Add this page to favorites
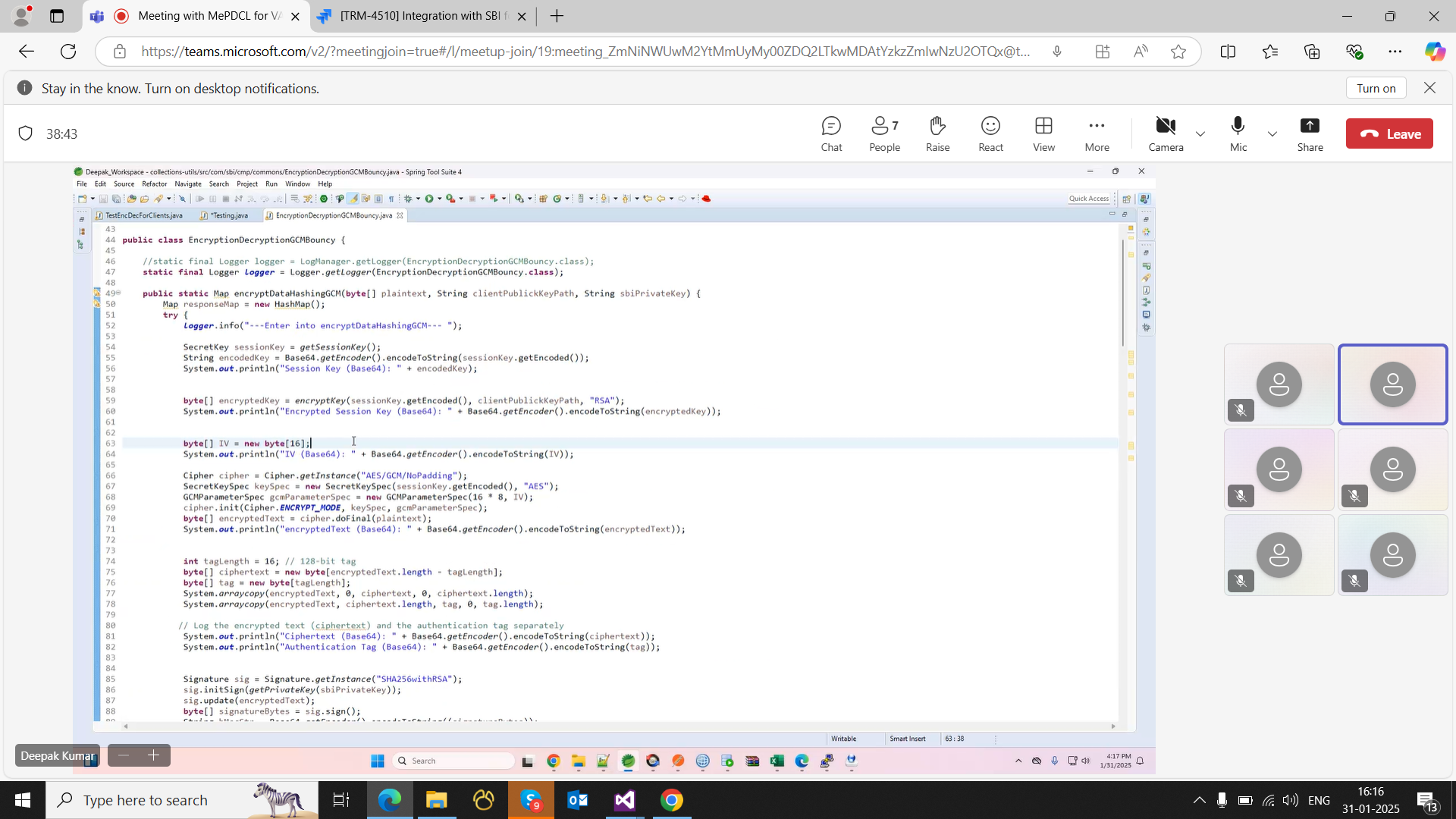1456x819 pixels. pyautogui.click(x=1178, y=52)
